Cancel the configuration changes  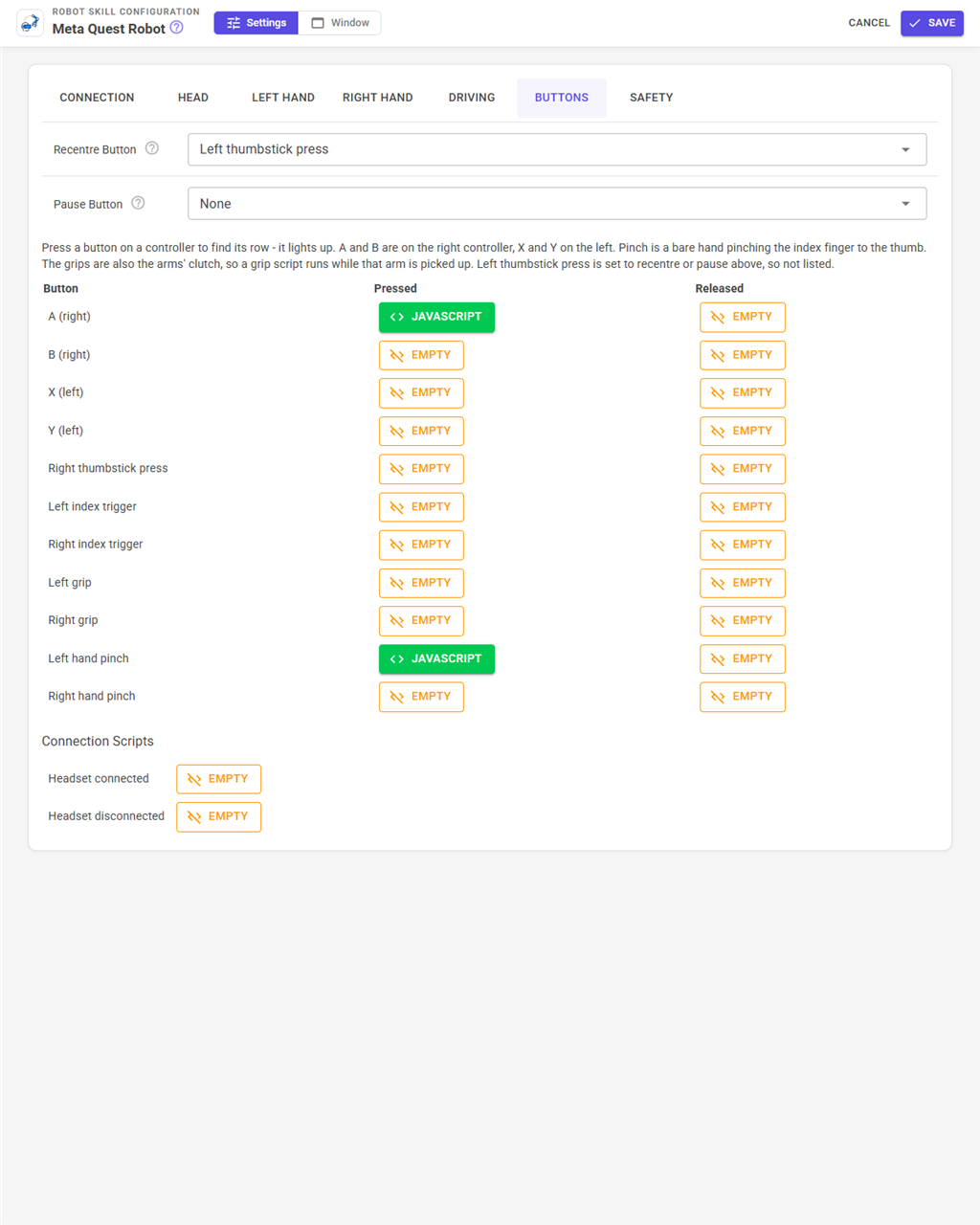869,23
